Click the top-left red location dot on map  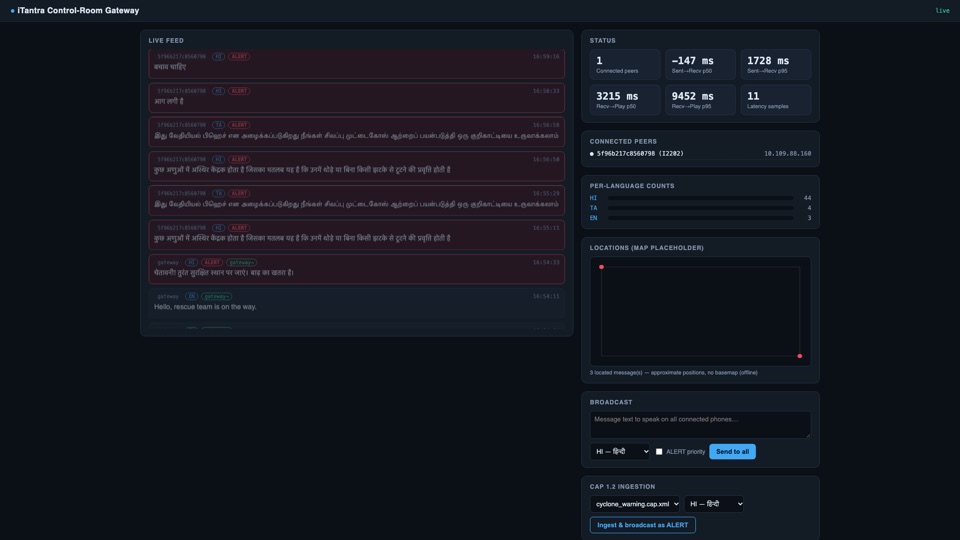click(601, 267)
